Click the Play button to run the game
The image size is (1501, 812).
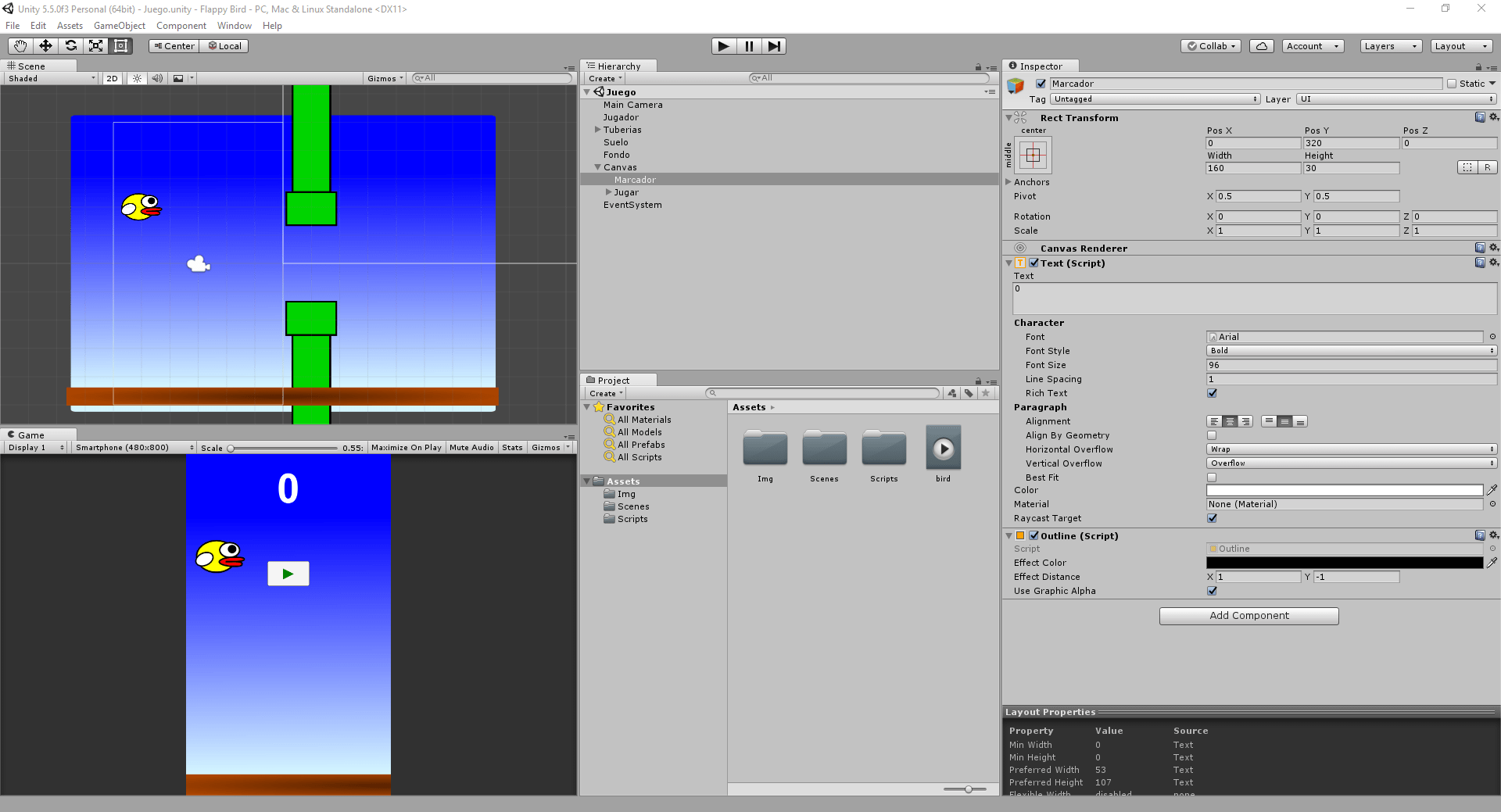(x=724, y=46)
